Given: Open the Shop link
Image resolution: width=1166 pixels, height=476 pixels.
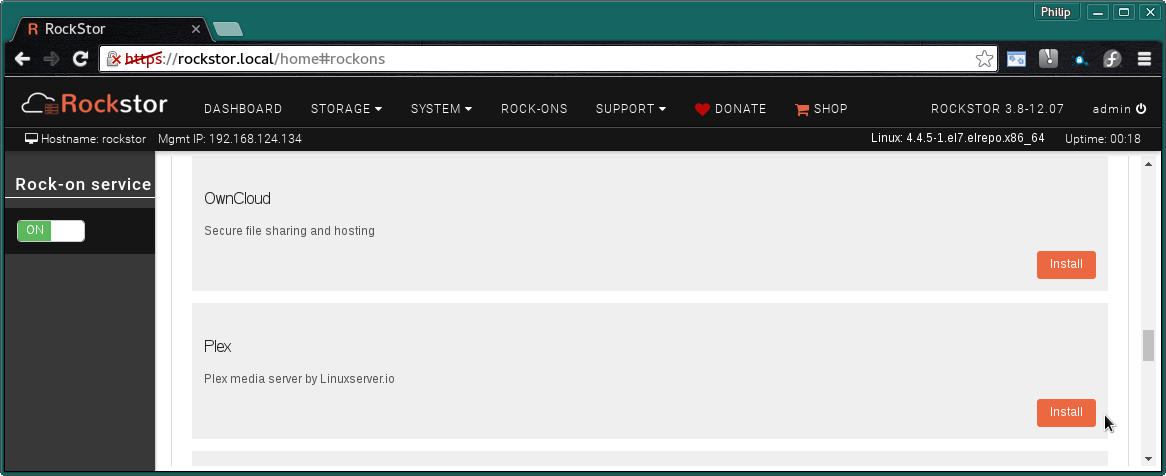Looking at the screenshot, I should coord(821,109).
